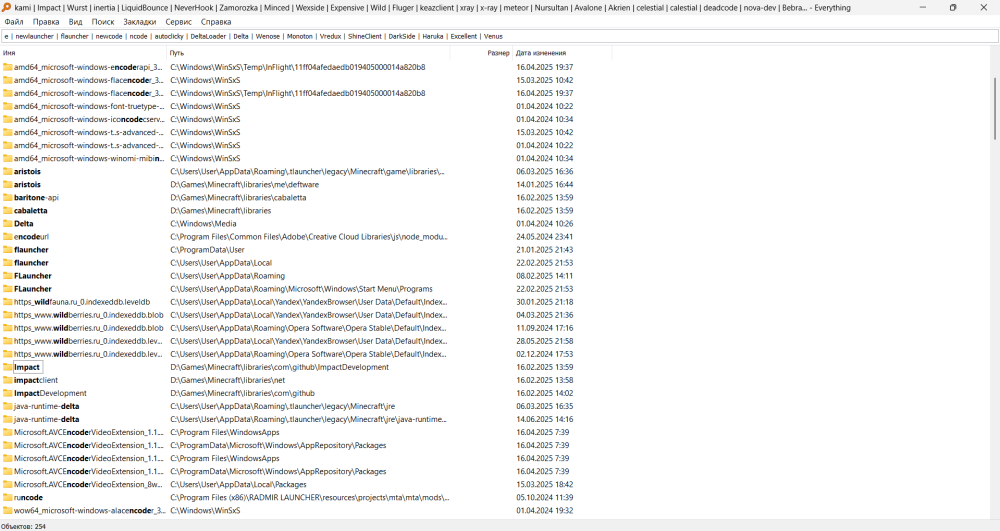The image size is (1000, 531).
Task: Open the Справка menu
Action: pos(216,22)
